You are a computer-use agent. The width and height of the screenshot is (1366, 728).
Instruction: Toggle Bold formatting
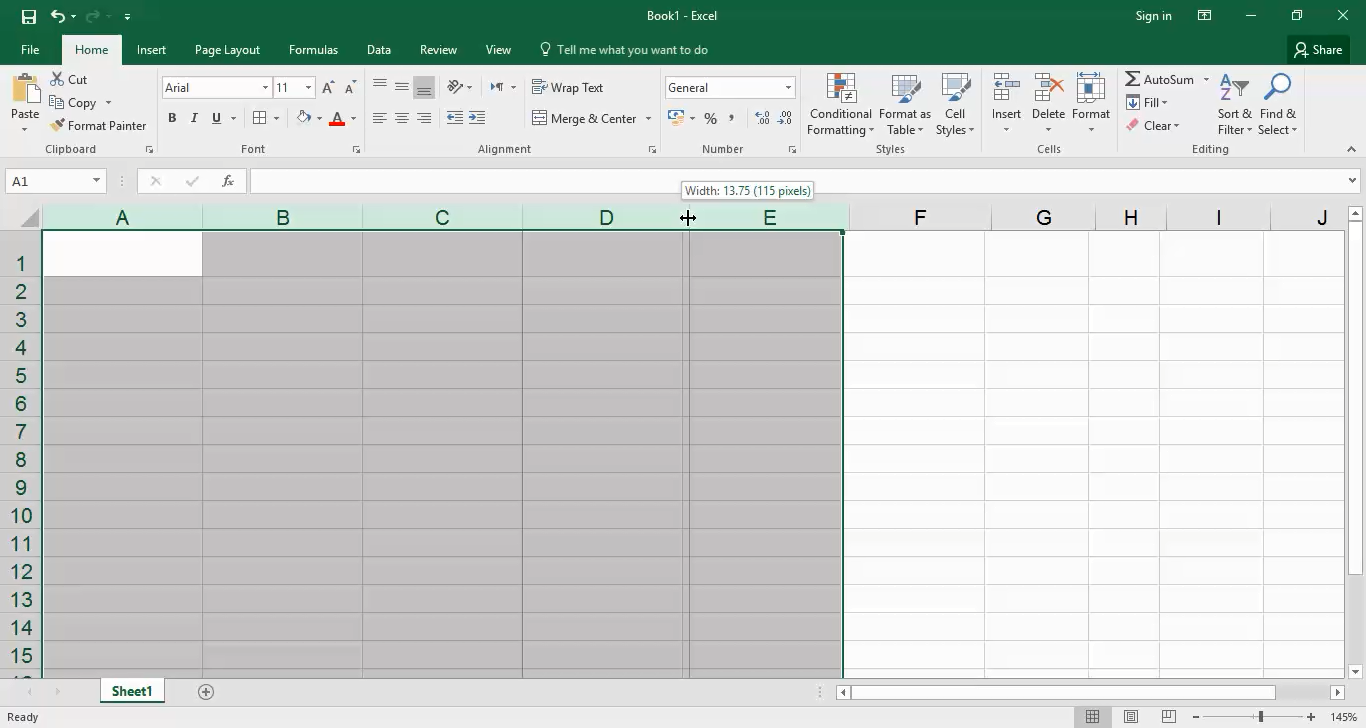click(172, 118)
